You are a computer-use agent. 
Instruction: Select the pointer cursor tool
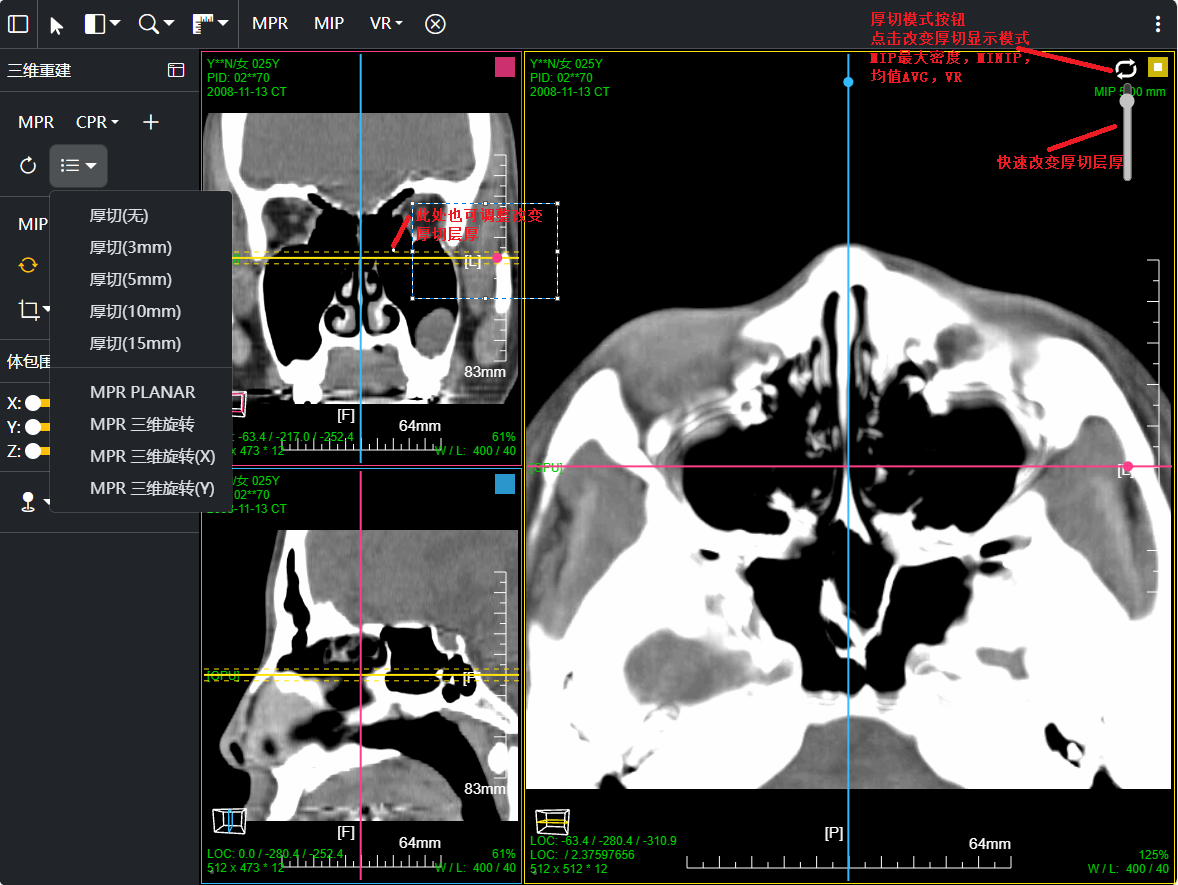click(x=56, y=26)
